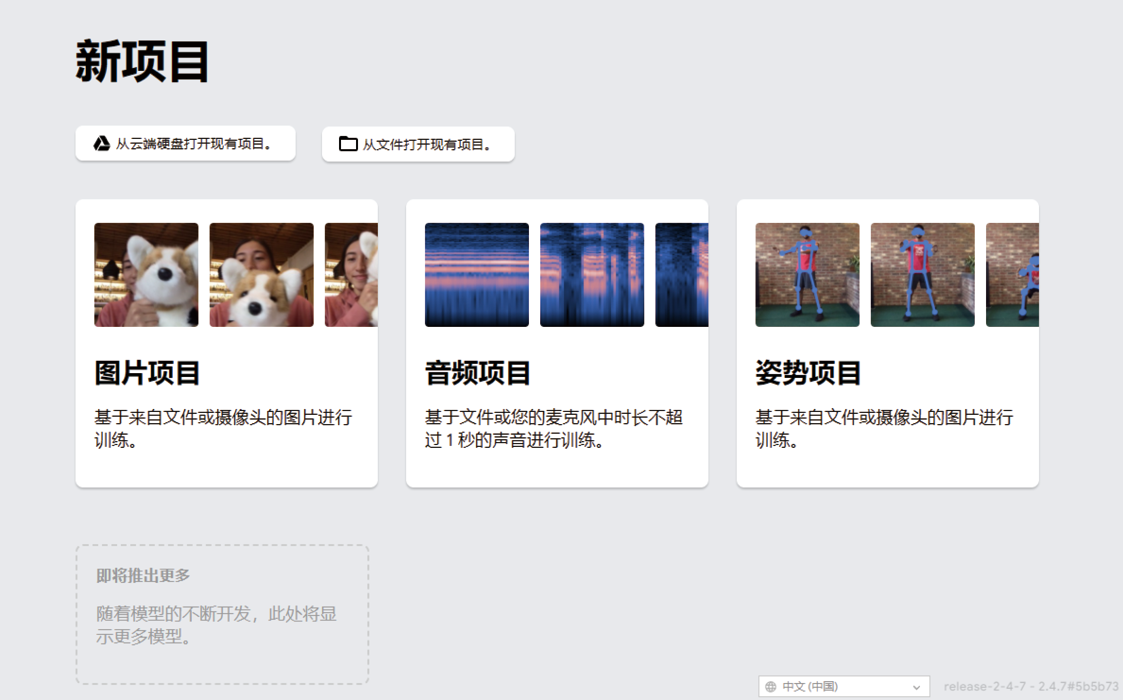Click the language dropdown chevron arrow
Image resolution: width=1123 pixels, height=700 pixels.
click(916, 687)
